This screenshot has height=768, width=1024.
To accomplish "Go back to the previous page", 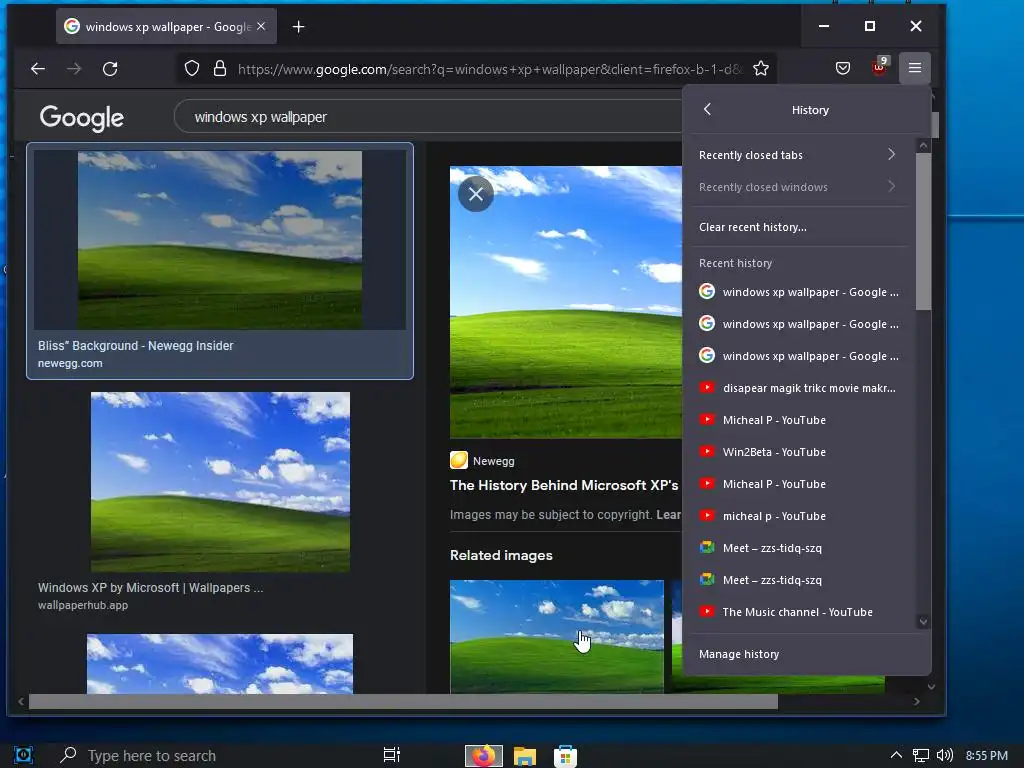I will tap(38, 69).
